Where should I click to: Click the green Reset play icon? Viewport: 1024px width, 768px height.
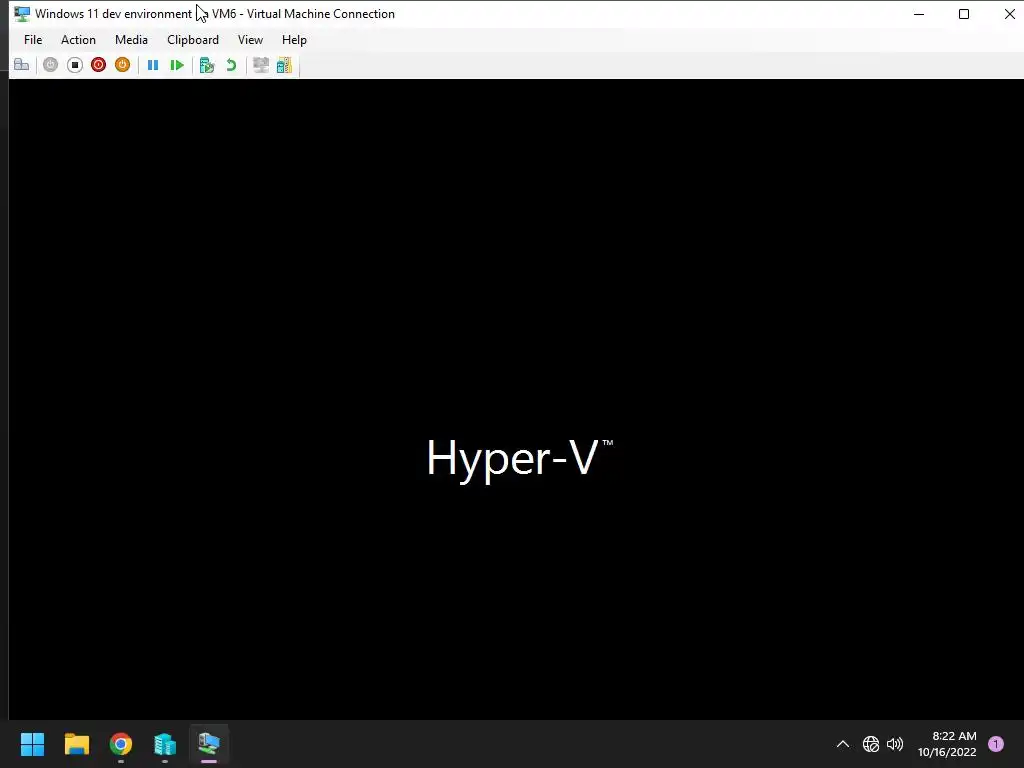pyautogui.click(x=176, y=65)
